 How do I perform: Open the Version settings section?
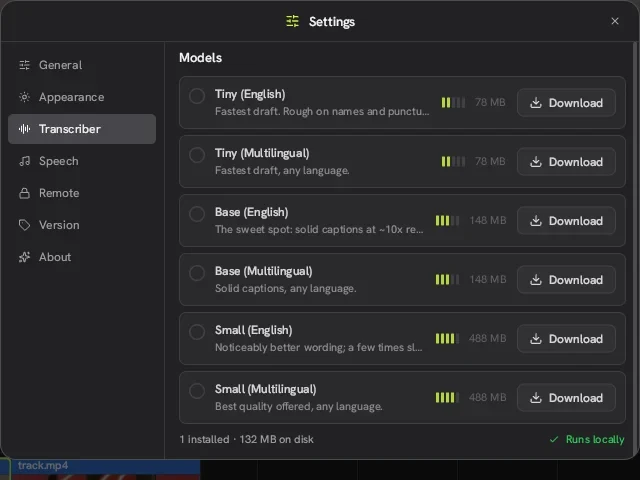(x=82, y=225)
